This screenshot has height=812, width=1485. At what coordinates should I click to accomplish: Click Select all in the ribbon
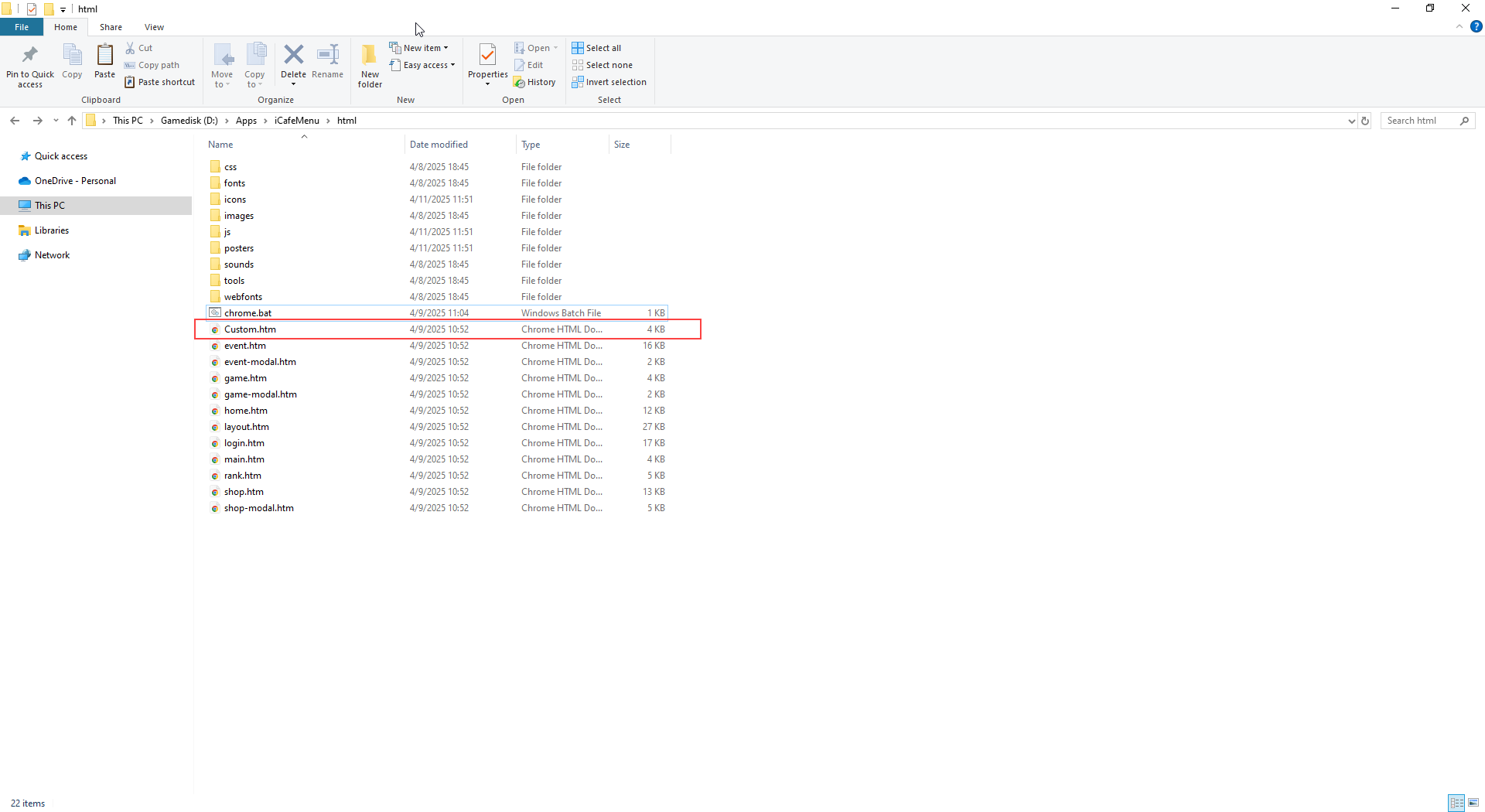pos(596,48)
